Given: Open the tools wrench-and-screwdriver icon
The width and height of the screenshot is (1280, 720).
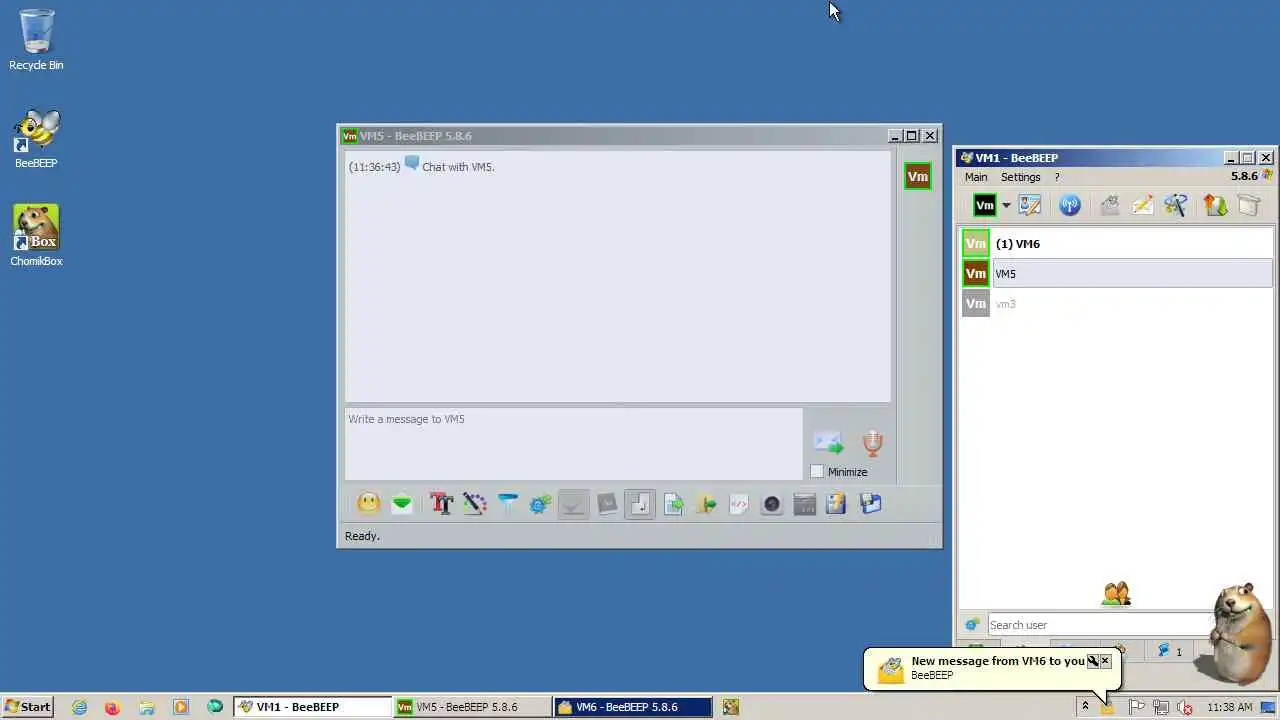Looking at the screenshot, I should click(1176, 205).
